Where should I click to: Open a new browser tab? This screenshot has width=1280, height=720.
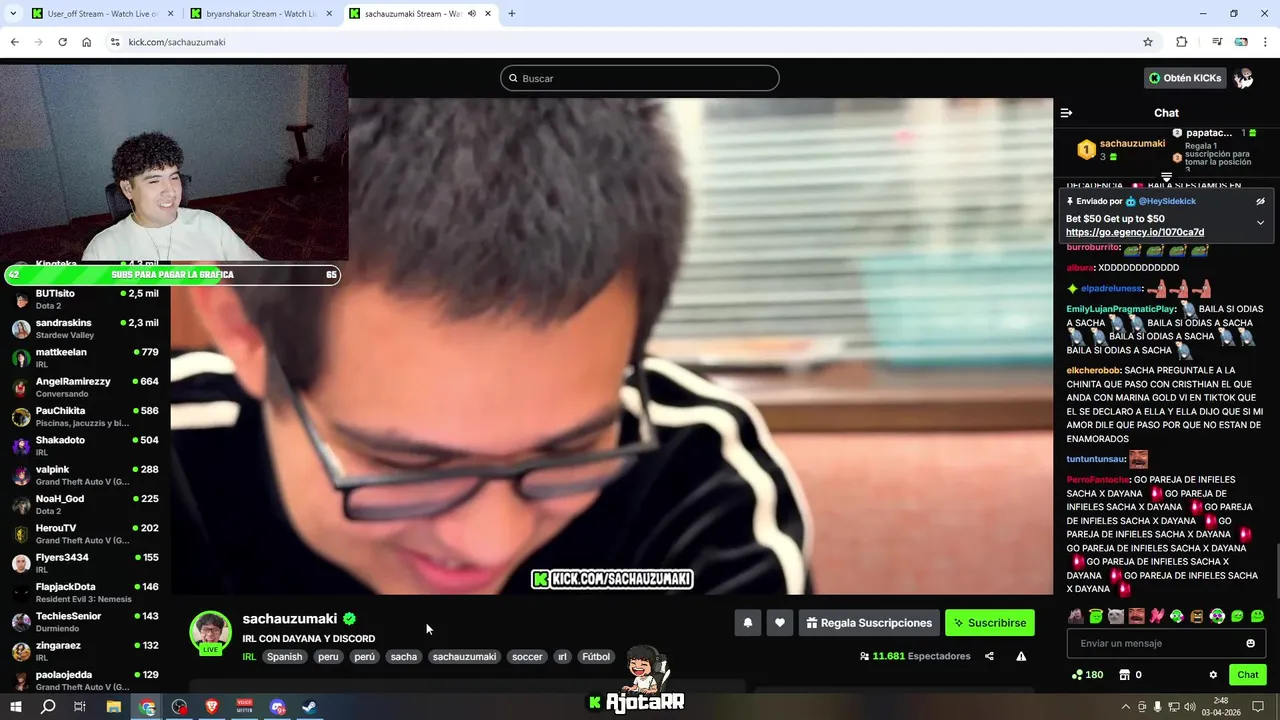click(x=512, y=14)
